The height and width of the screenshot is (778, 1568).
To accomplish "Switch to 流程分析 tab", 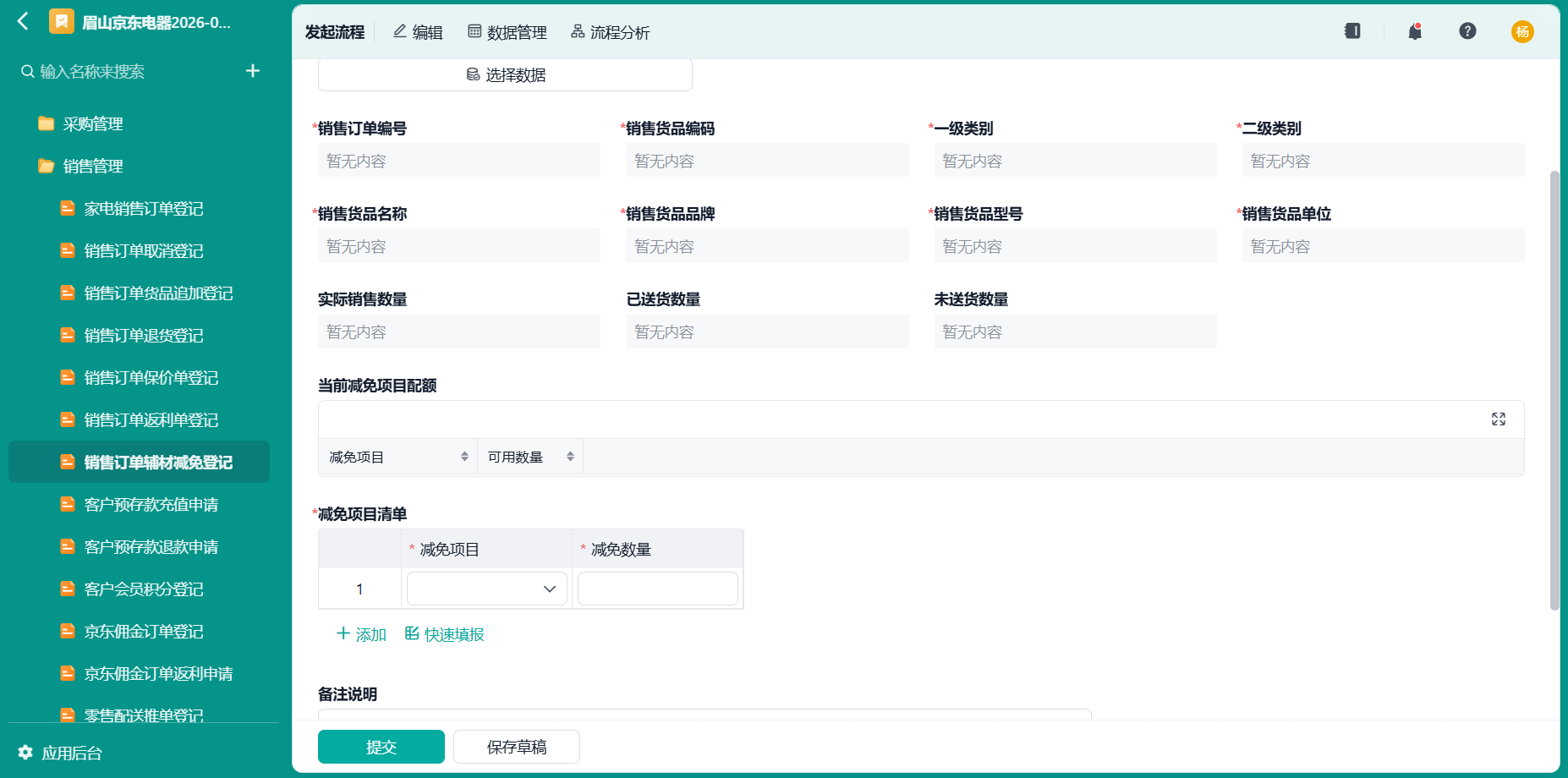I will (611, 32).
